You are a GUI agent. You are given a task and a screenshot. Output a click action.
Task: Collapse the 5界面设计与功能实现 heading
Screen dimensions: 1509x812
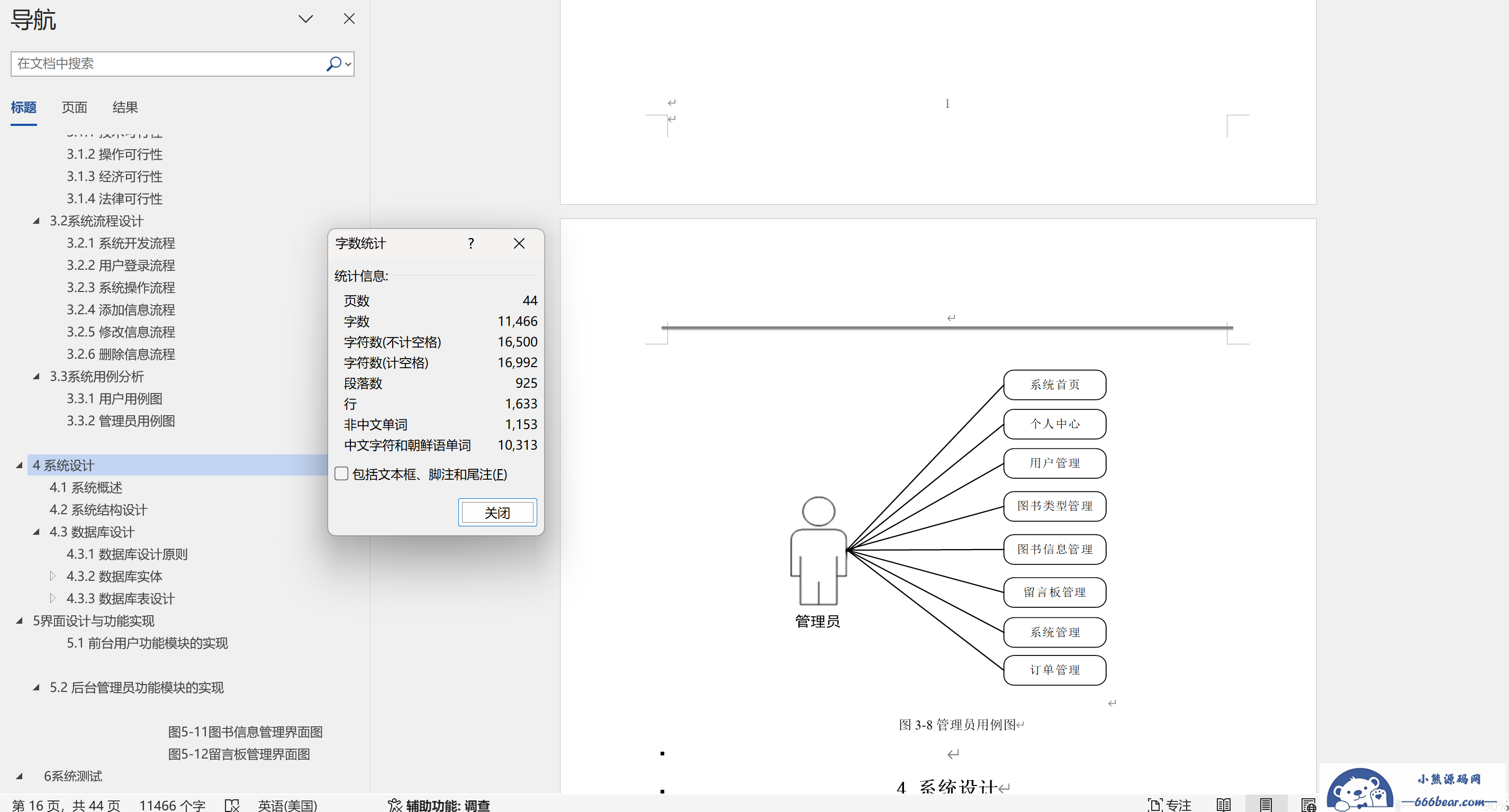20,621
